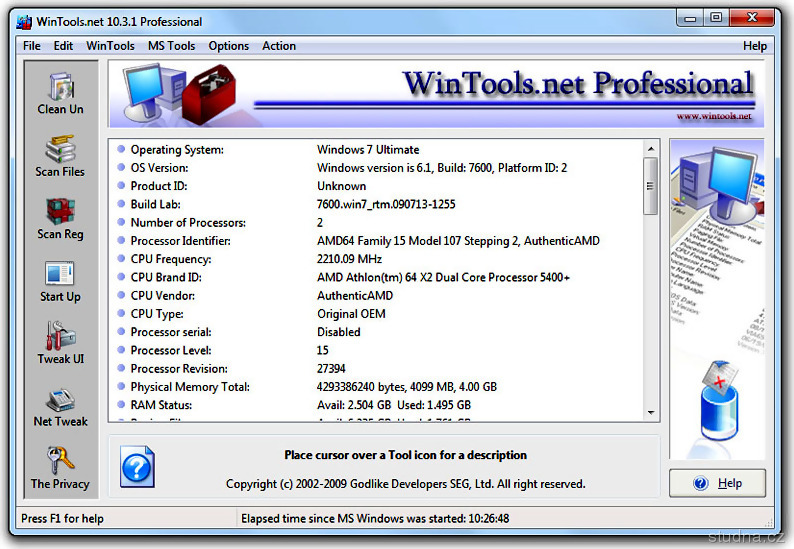Open the Start Up manager icon

point(60,275)
